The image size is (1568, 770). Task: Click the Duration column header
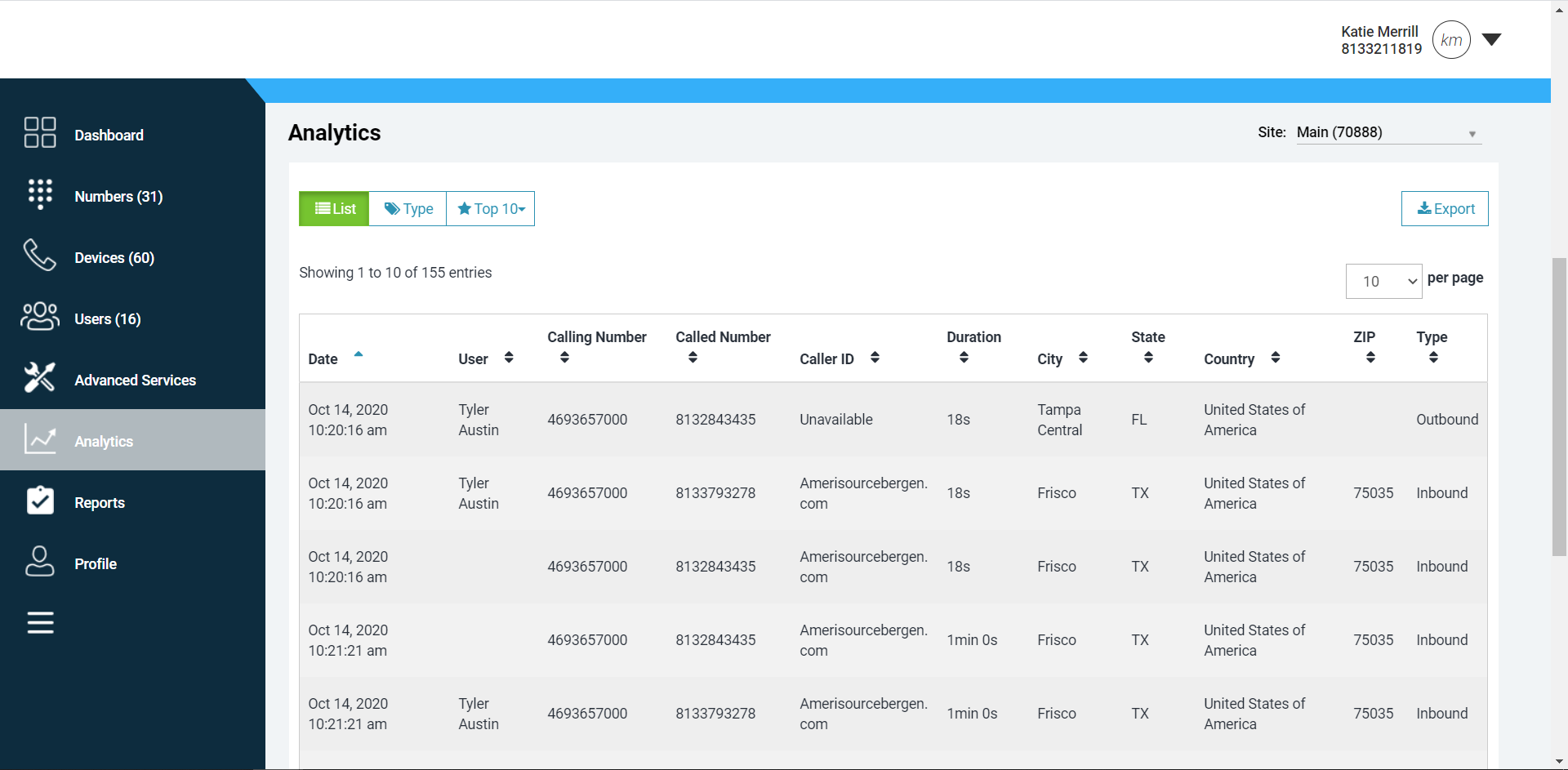pyautogui.click(x=973, y=337)
